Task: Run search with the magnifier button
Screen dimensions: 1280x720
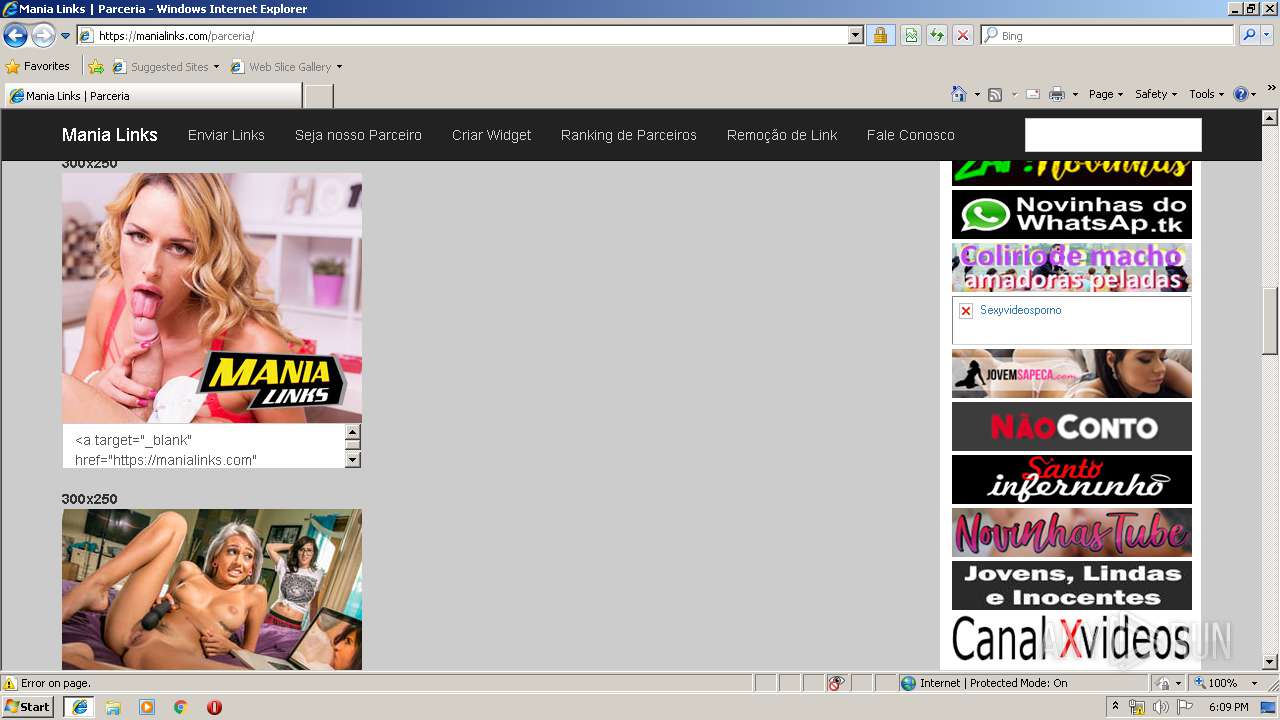Action: (x=1248, y=36)
